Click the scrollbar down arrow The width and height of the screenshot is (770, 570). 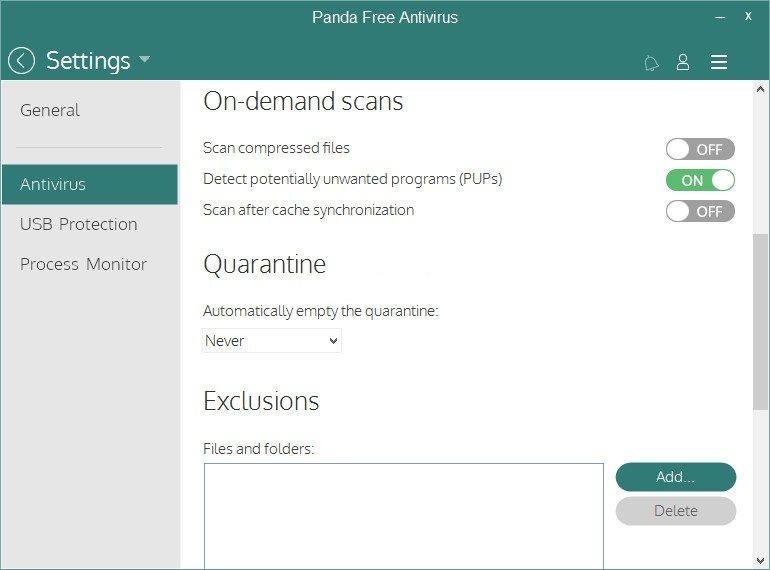760,560
